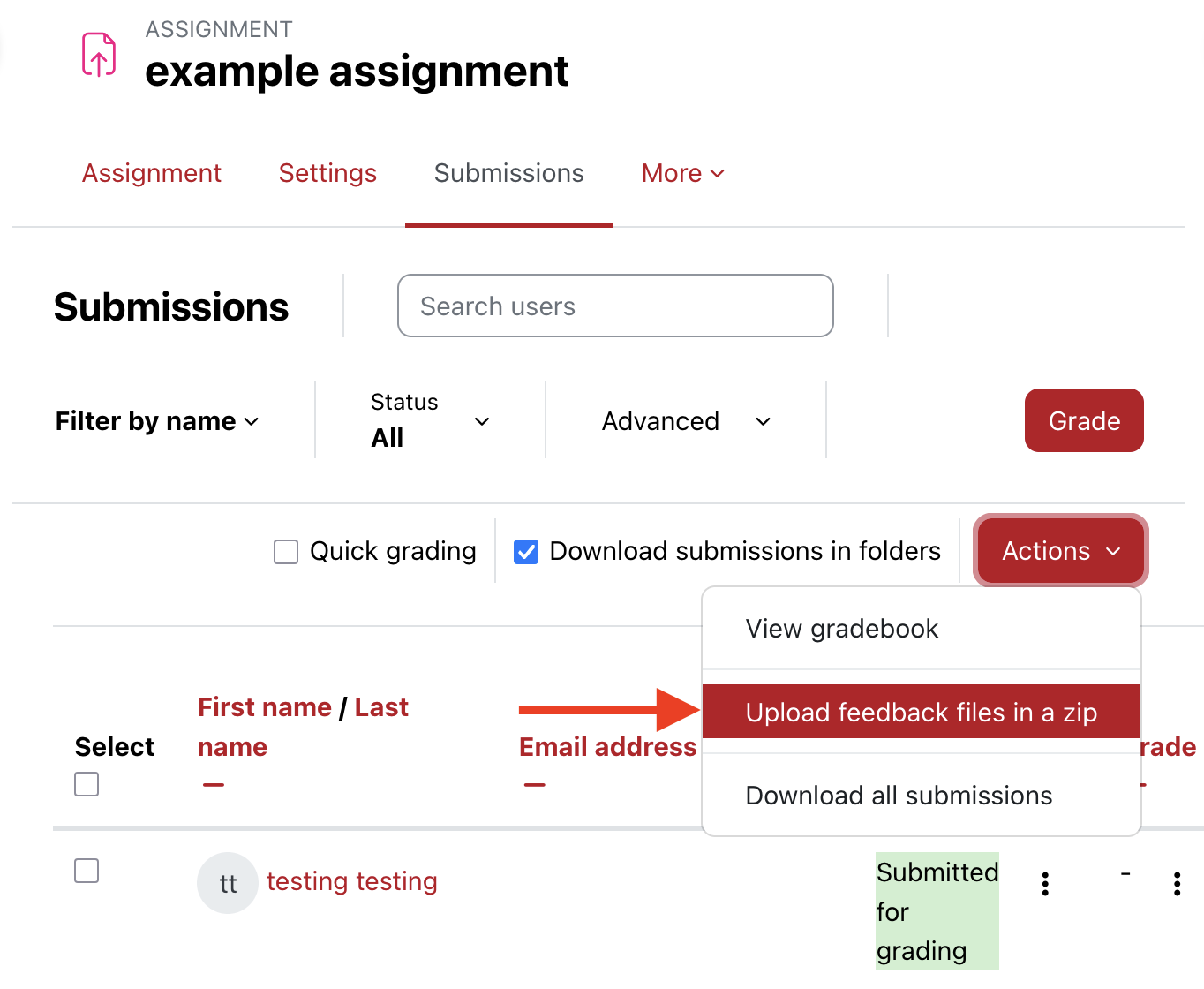Click the Grade button
This screenshot has height=989, width=1204.
[x=1084, y=420]
